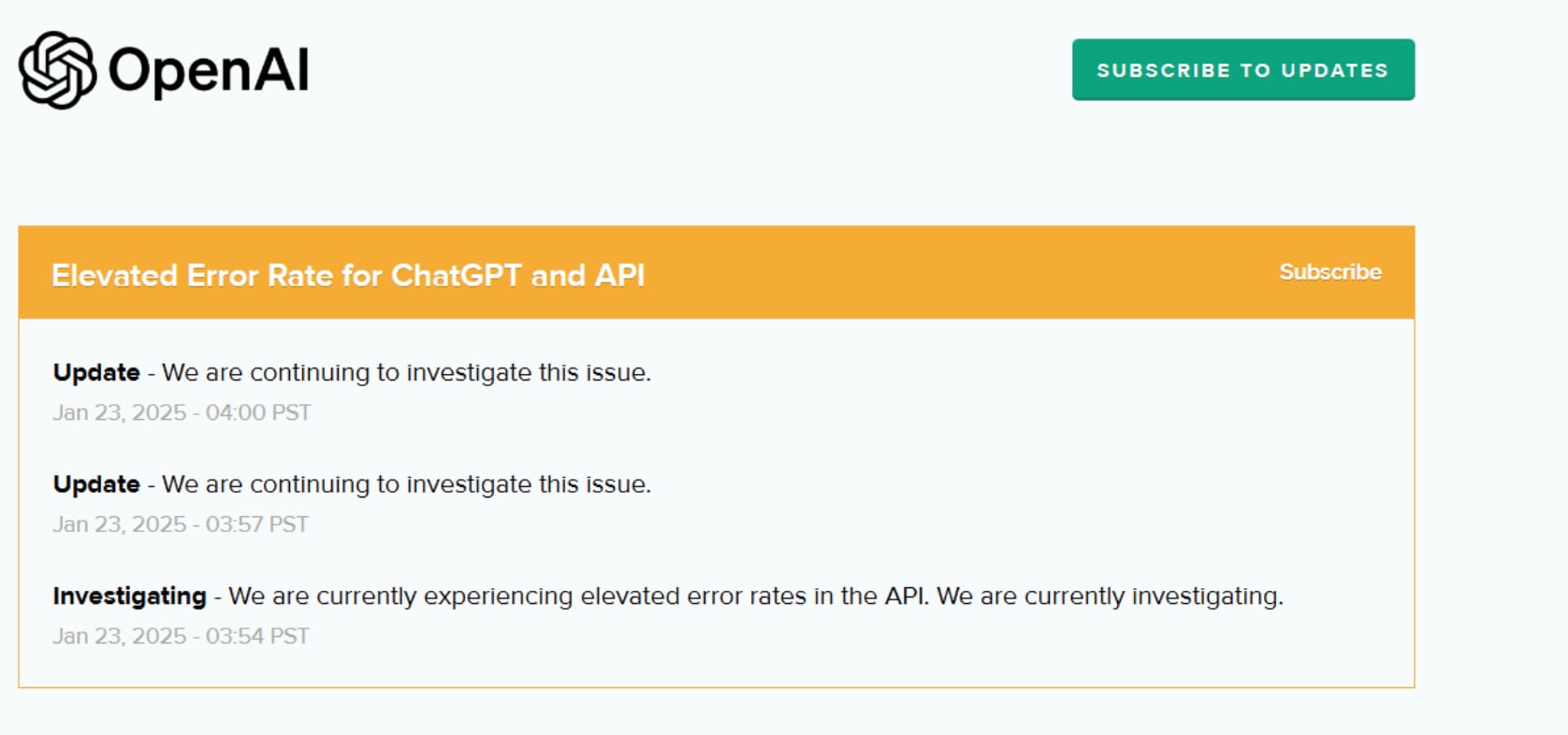Click timestamp Jan 23, 2025 - 03:57 PST
Viewport: 1568px width, 735px height.
(181, 525)
